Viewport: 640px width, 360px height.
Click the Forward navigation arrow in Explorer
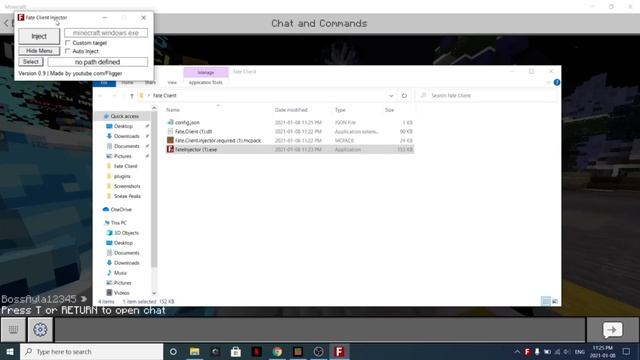[x=114, y=96]
